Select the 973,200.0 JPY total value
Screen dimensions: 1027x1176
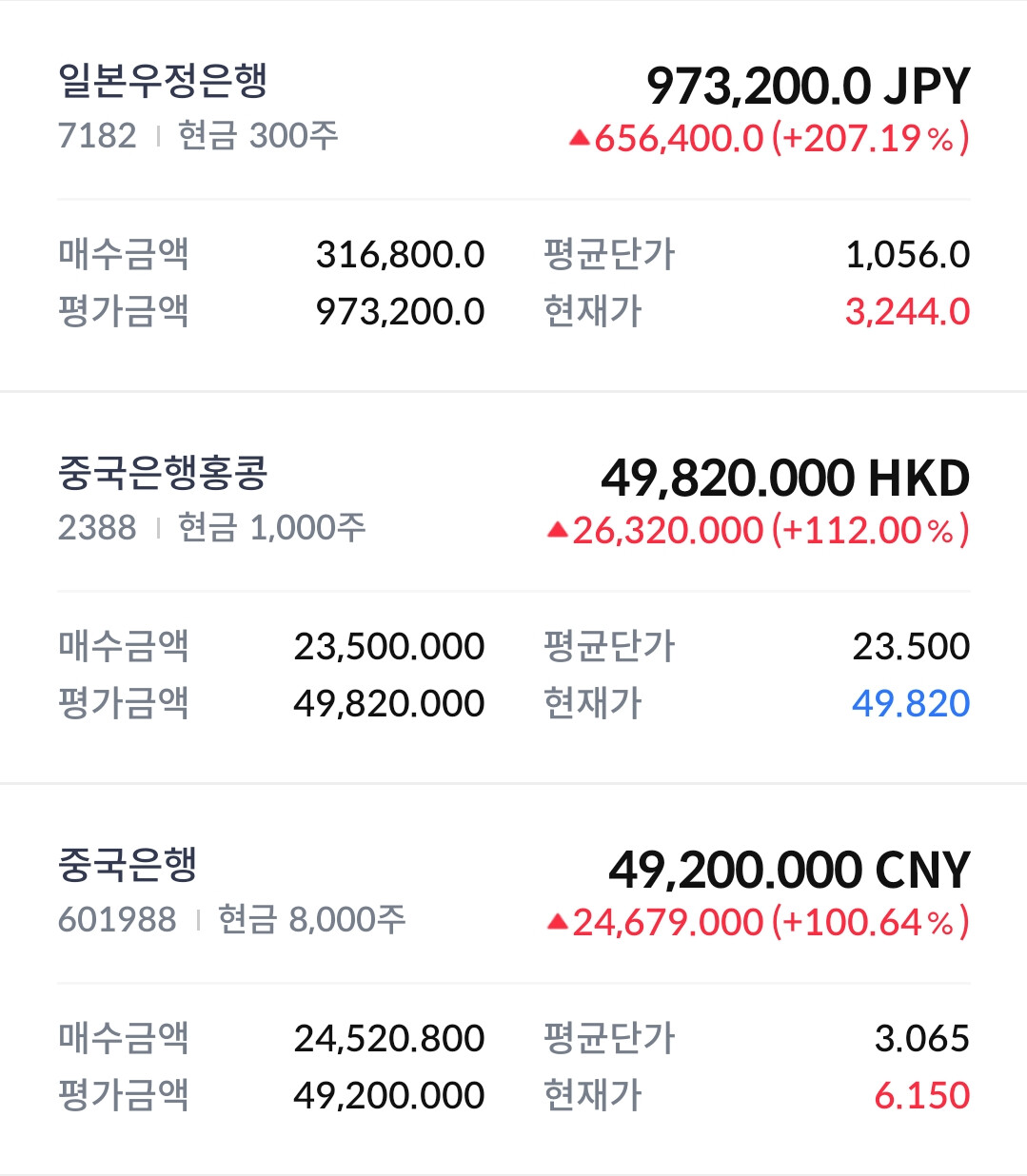[x=808, y=87]
